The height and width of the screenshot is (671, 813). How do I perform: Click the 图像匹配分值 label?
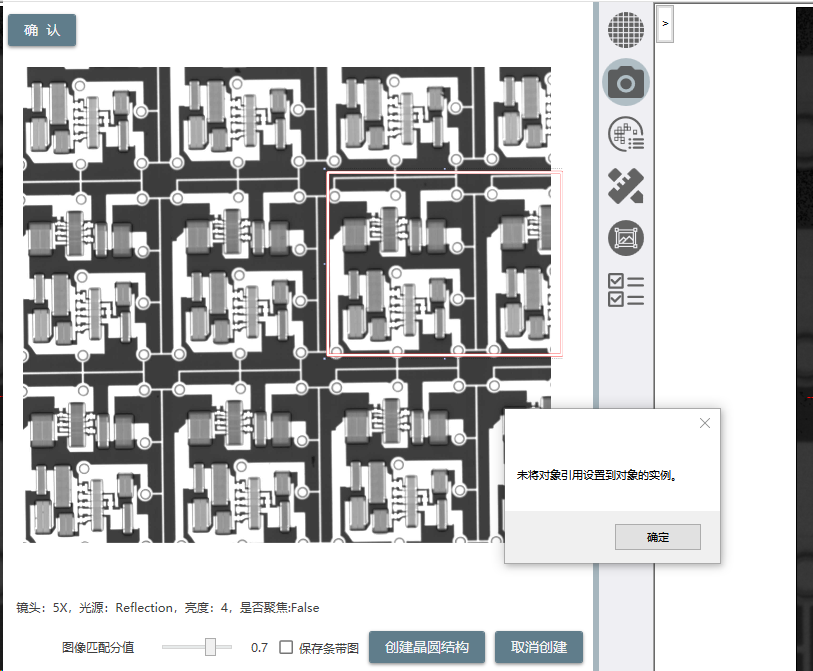click(98, 648)
